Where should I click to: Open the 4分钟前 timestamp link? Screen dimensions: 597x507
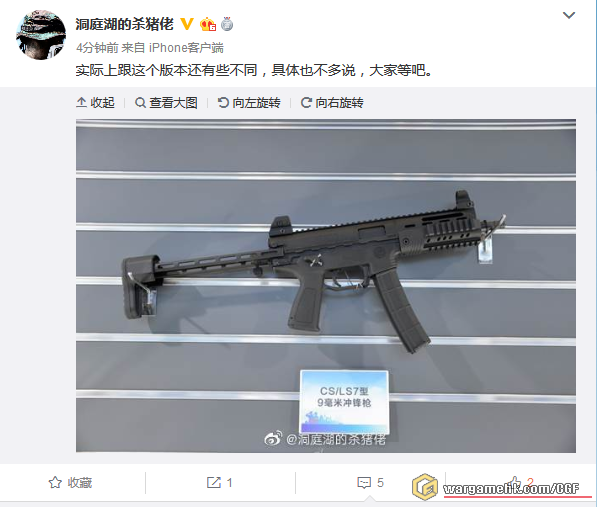97,48
